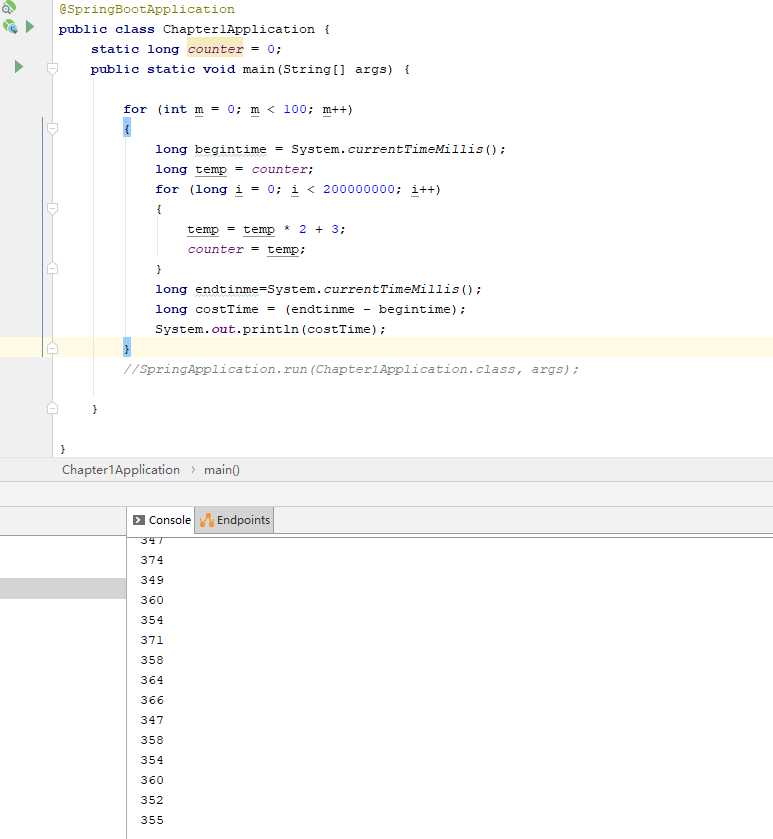Image resolution: width=773 pixels, height=839 pixels.
Task: Click the number 200000000 in the loop condition
Action: tap(359, 189)
